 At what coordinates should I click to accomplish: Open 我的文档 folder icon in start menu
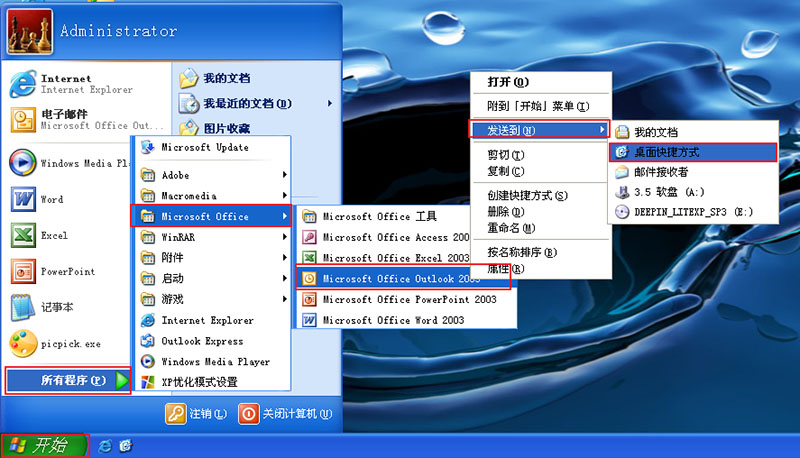pos(188,78)
